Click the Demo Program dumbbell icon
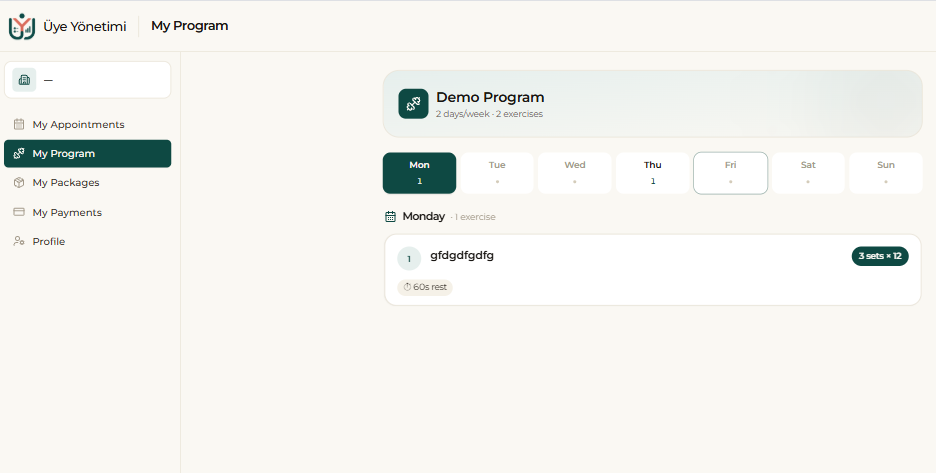 coord(413,104)
